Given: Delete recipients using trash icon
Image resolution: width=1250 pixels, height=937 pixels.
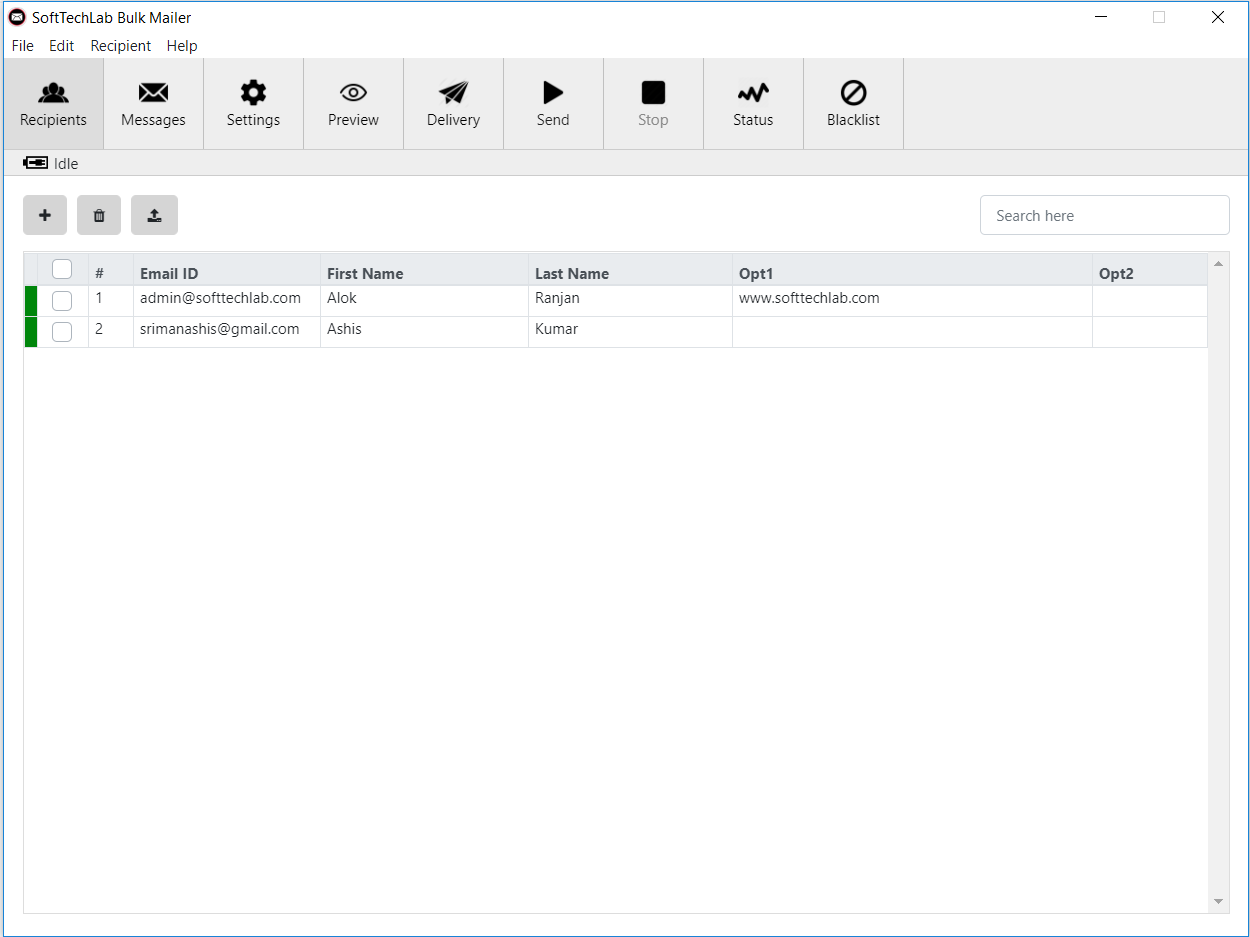Looking at the screenshot, I should tap(98, 215).
